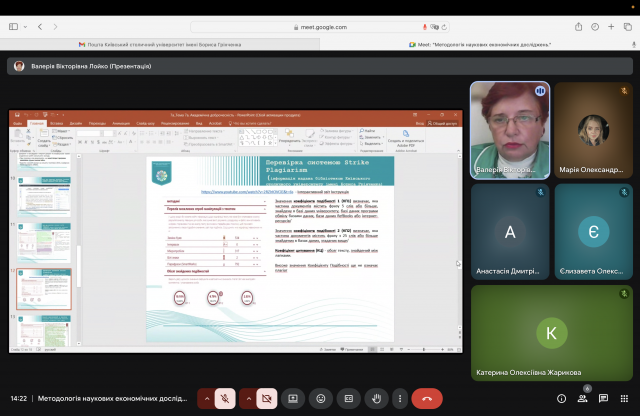This screenshot has height=416, width=640.
Task: Open meeting details info icon
Action: (x=561, y=398)
